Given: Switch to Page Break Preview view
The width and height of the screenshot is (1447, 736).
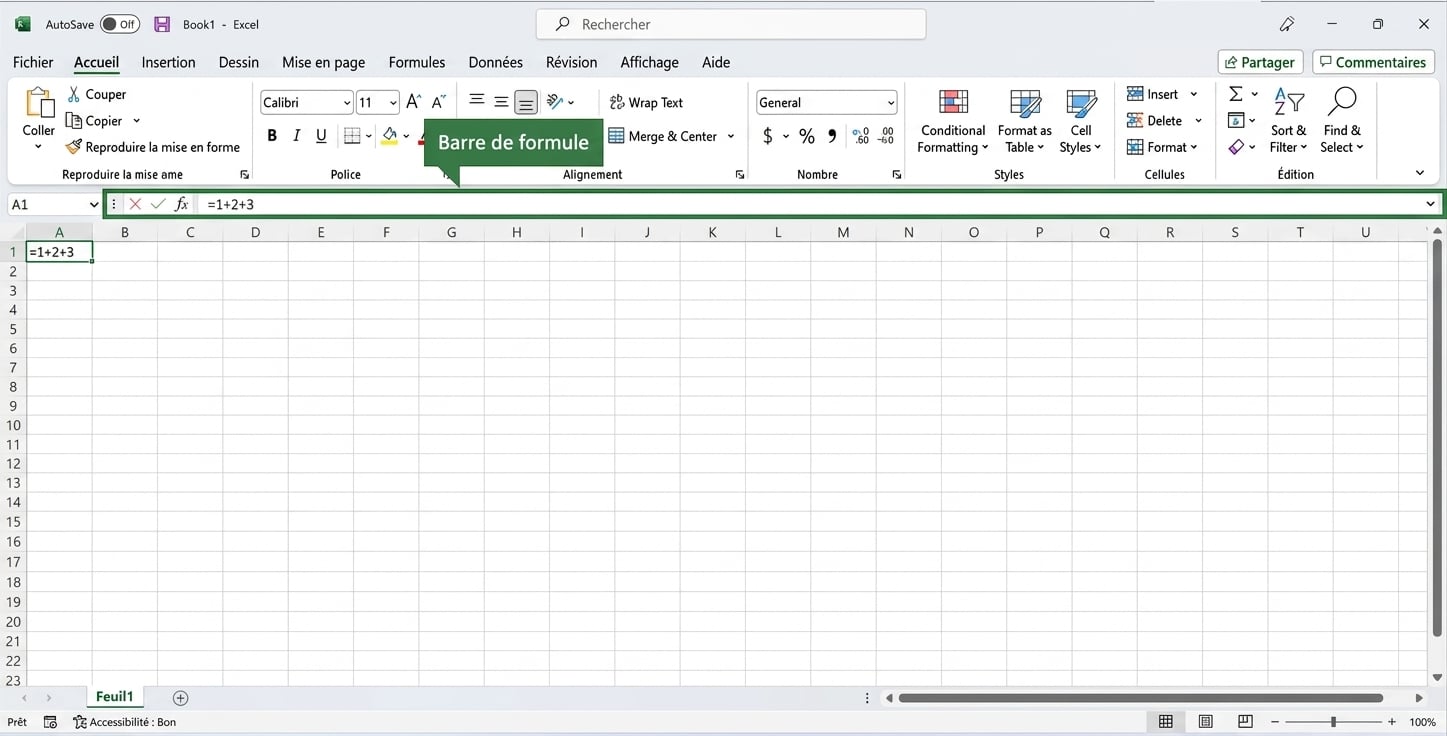Looking at the screenshot, I should (1245, 722).
